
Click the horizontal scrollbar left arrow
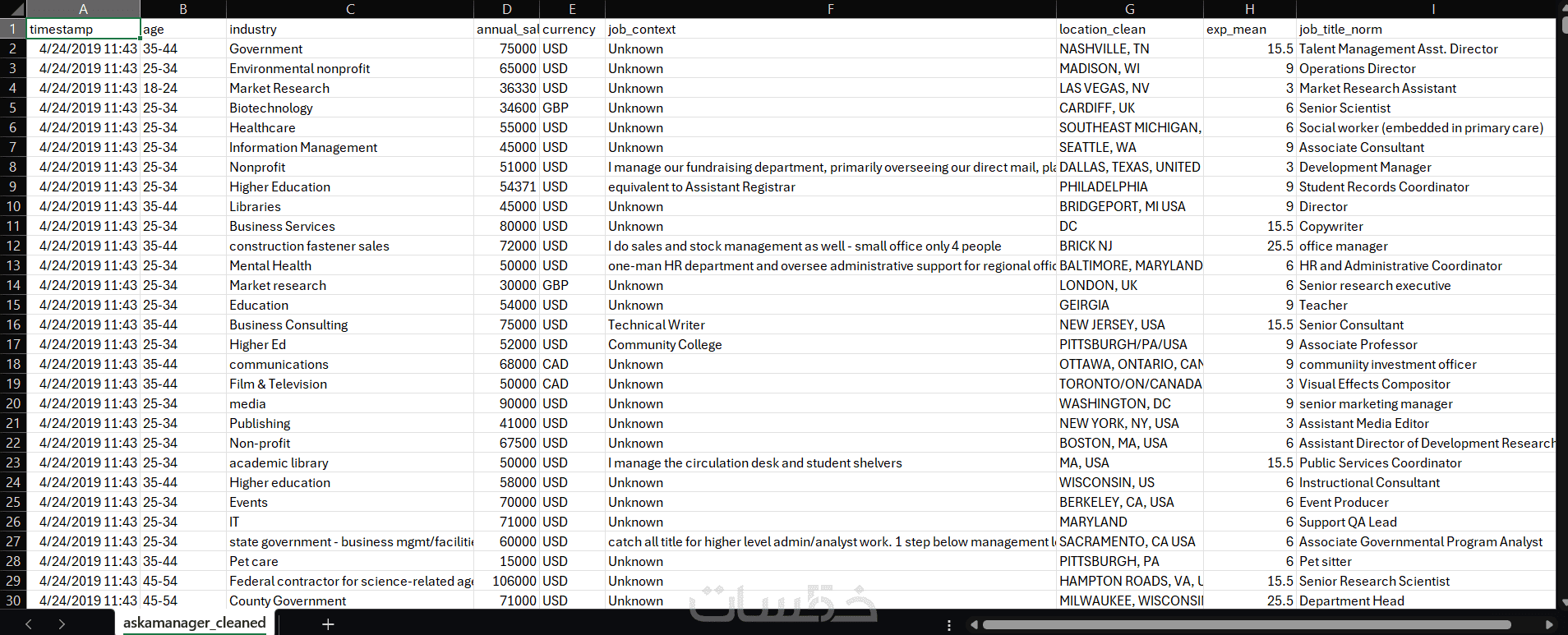(974, 625)
